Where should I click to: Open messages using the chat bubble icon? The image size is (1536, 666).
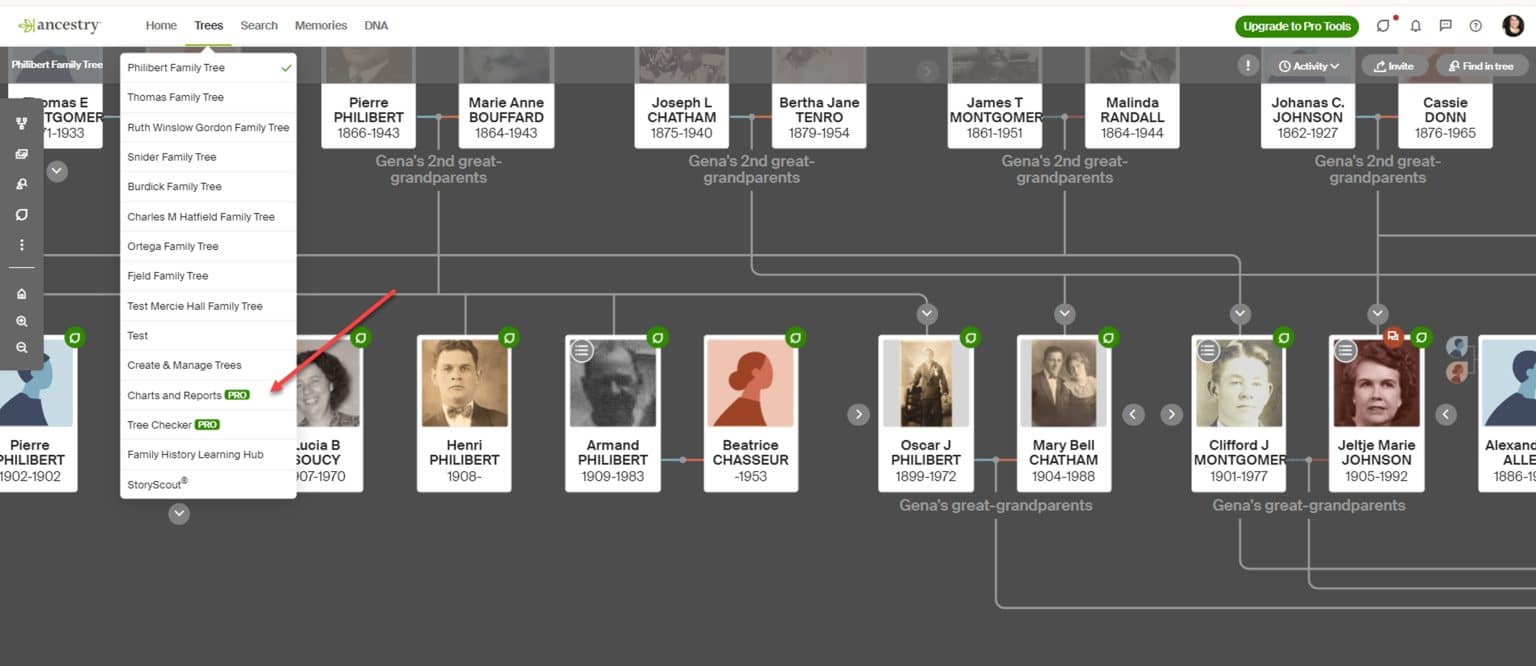(1446, 25)
